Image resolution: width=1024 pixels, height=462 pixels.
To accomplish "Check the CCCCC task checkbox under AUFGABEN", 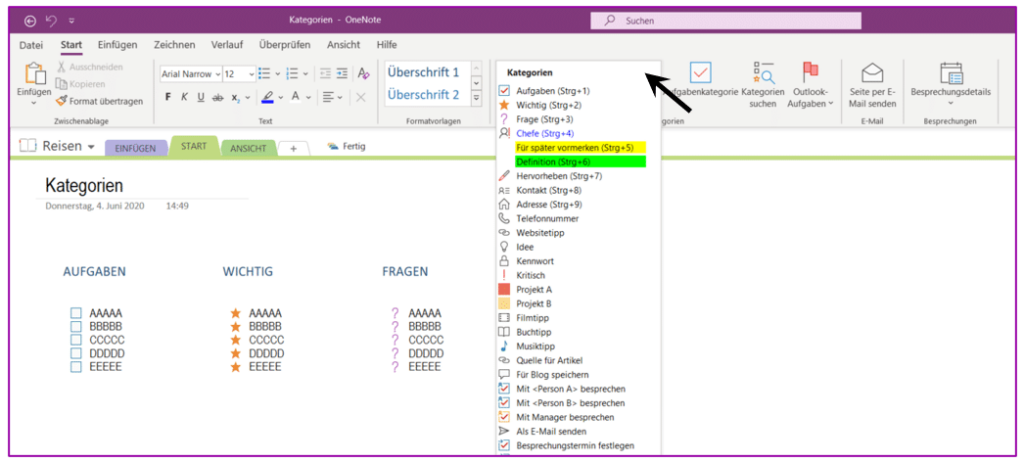I will [x=76, y=340].
